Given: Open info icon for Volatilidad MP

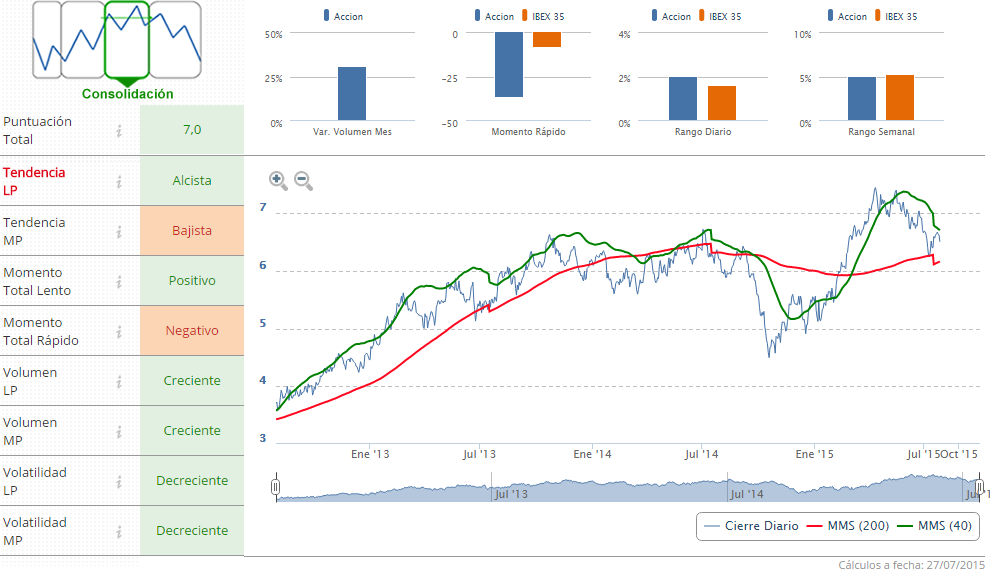Looking at the screenshot, I should coord(119,531).
